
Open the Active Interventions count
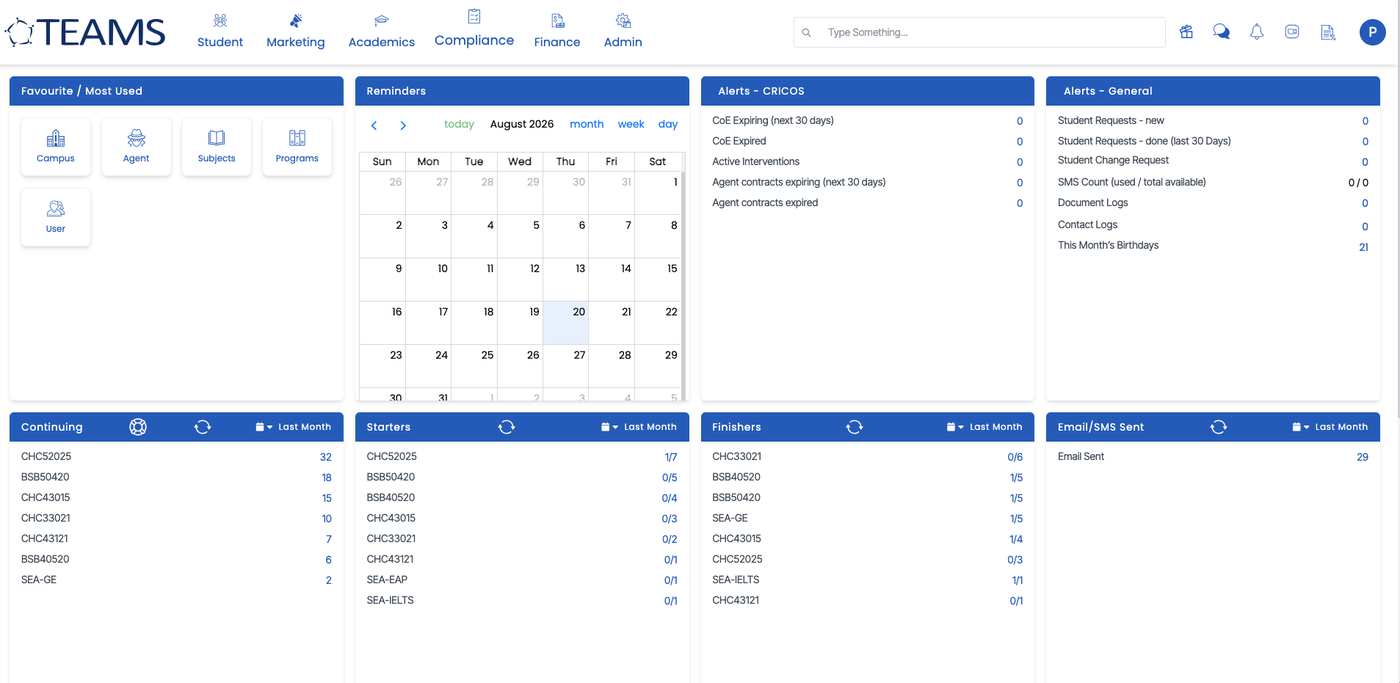(x=1020, y=162)
